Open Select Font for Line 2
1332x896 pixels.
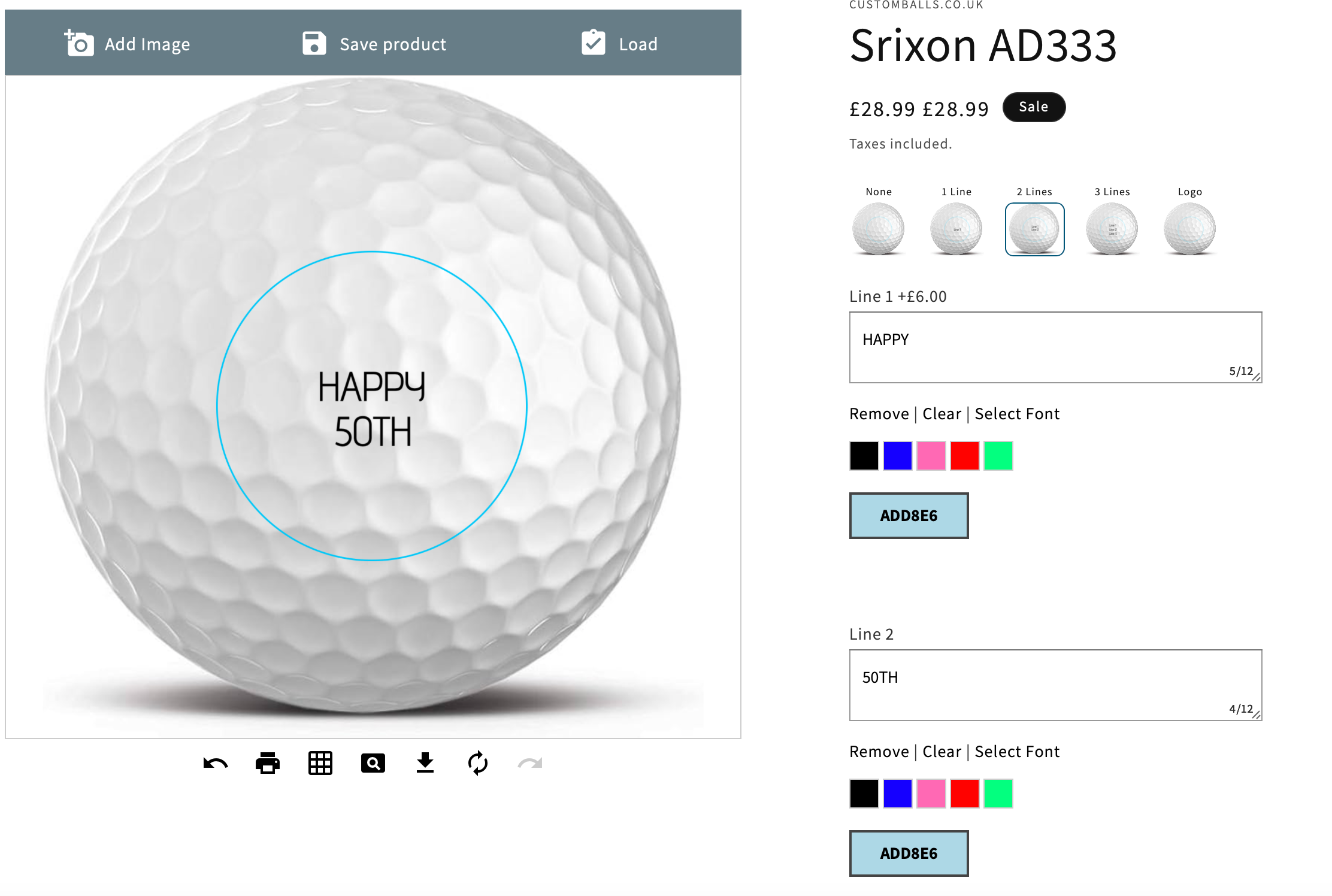pyautogui.click(x=1017, y=752)
